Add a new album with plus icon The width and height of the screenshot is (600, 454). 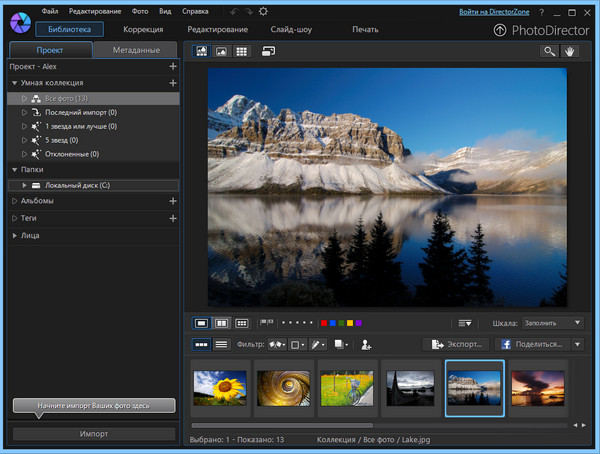173,201
